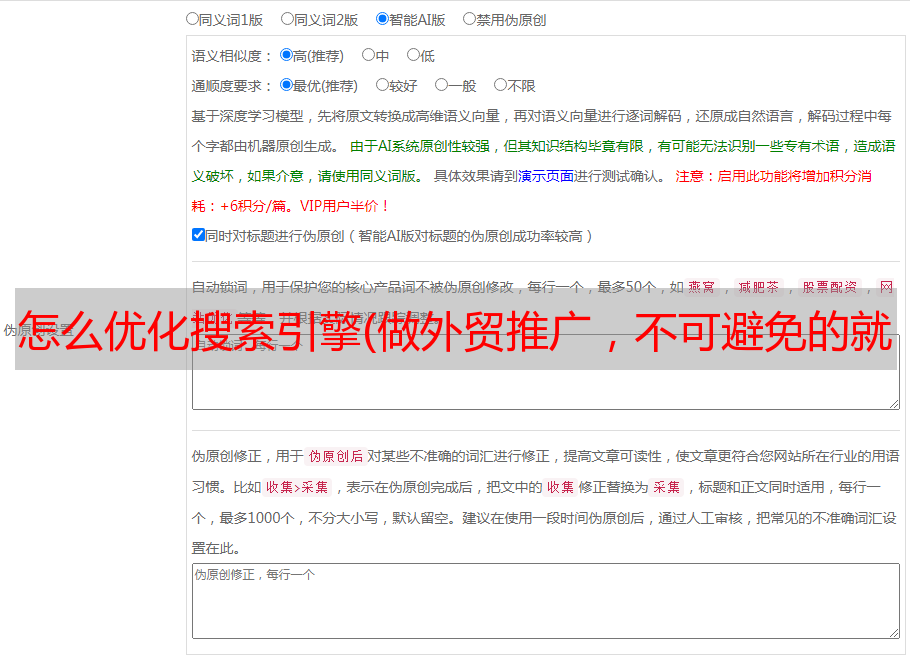Choose 最优(推荐) for 通顺度要求

pos(286,85)
